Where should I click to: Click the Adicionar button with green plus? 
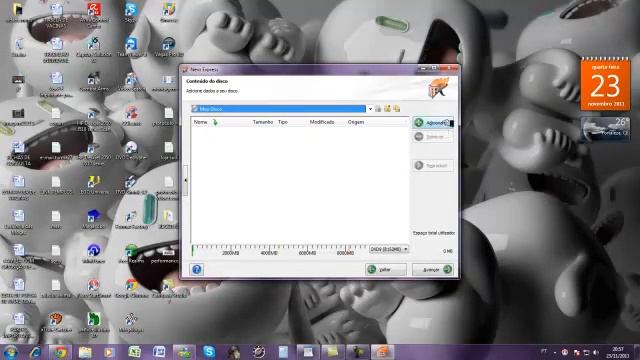433,122
